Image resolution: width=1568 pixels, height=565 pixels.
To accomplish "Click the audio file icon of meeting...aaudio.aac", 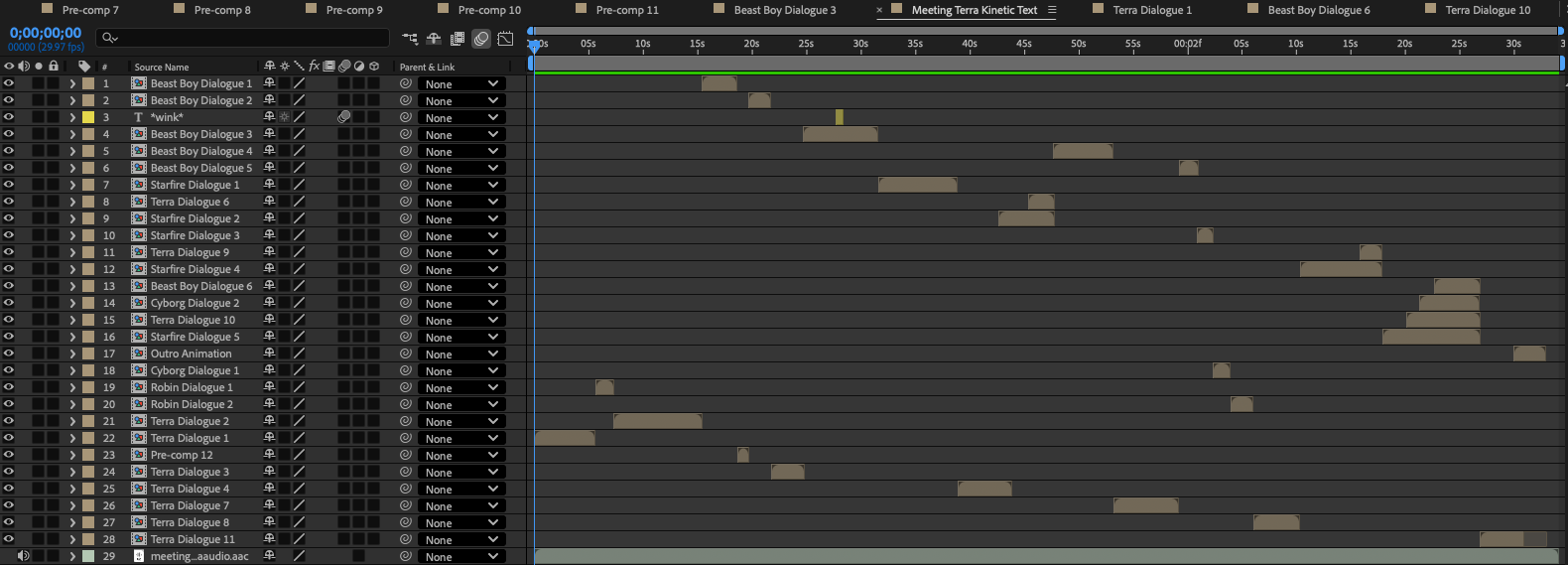I will [x=139, y=556].
